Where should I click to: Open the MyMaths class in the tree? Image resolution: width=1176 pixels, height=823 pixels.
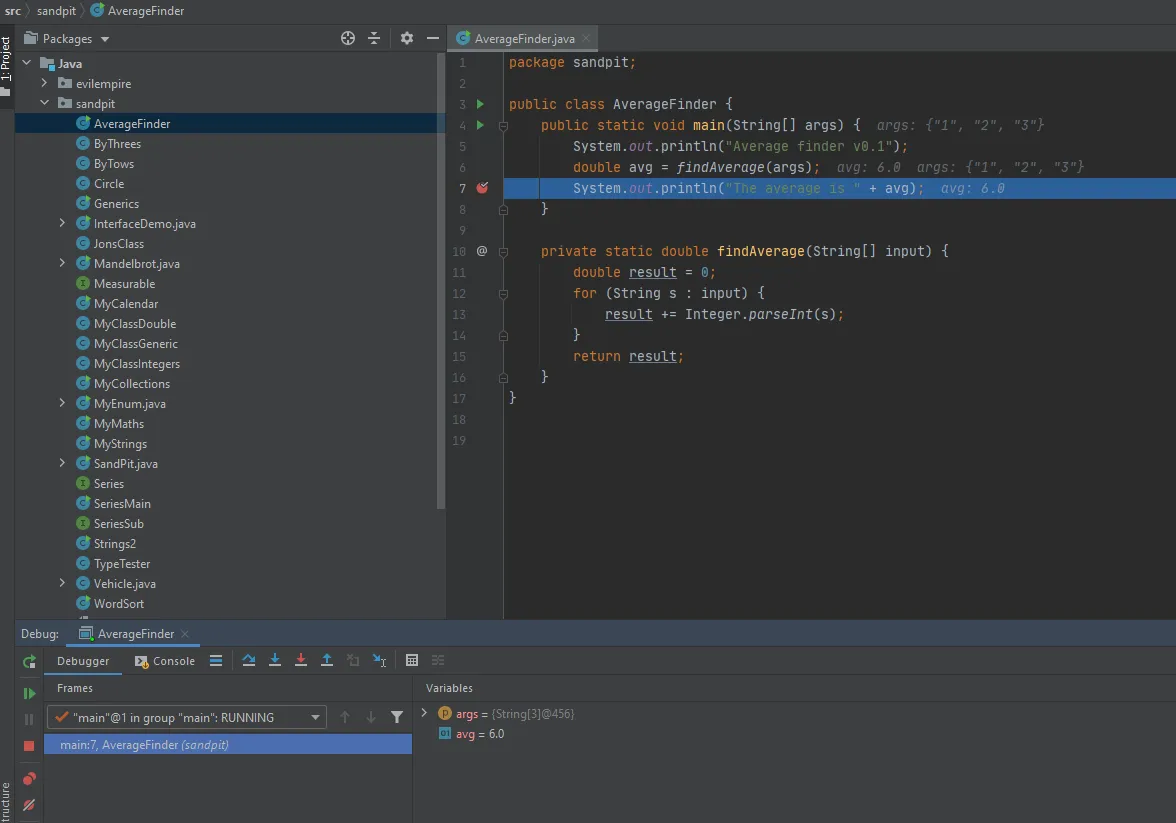click(119, 424)
